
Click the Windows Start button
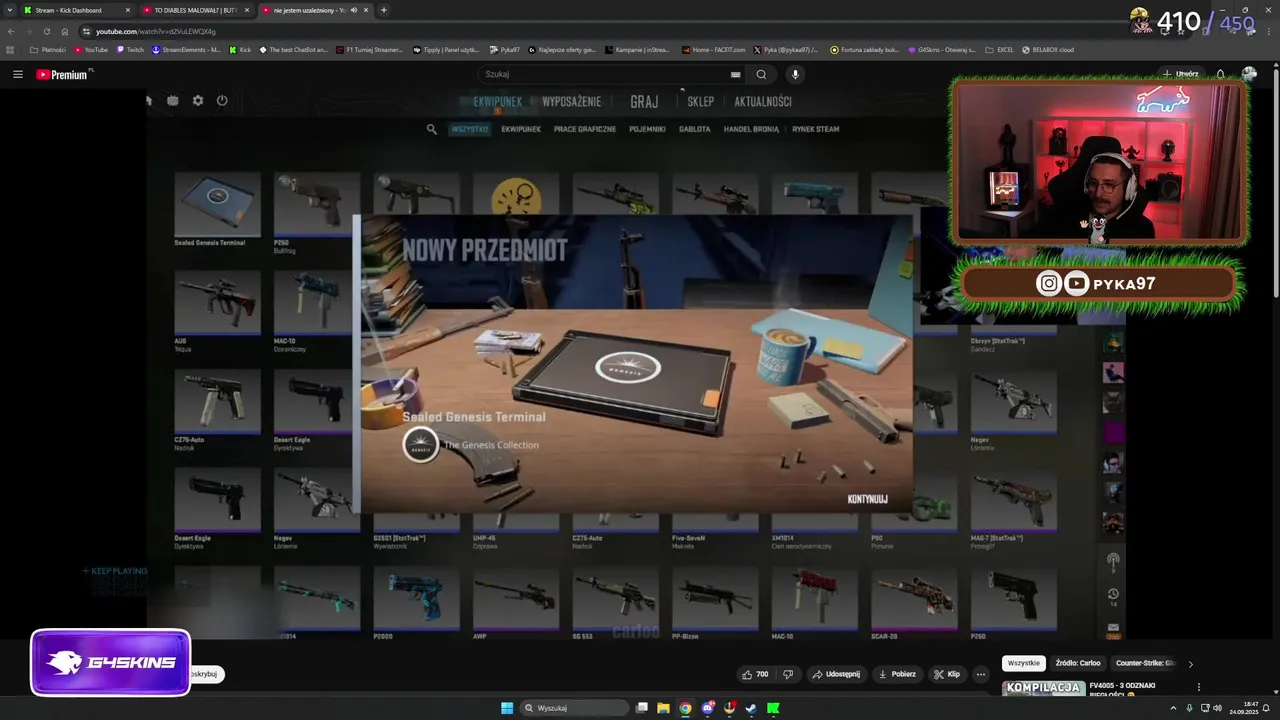[x=507, y=708]
